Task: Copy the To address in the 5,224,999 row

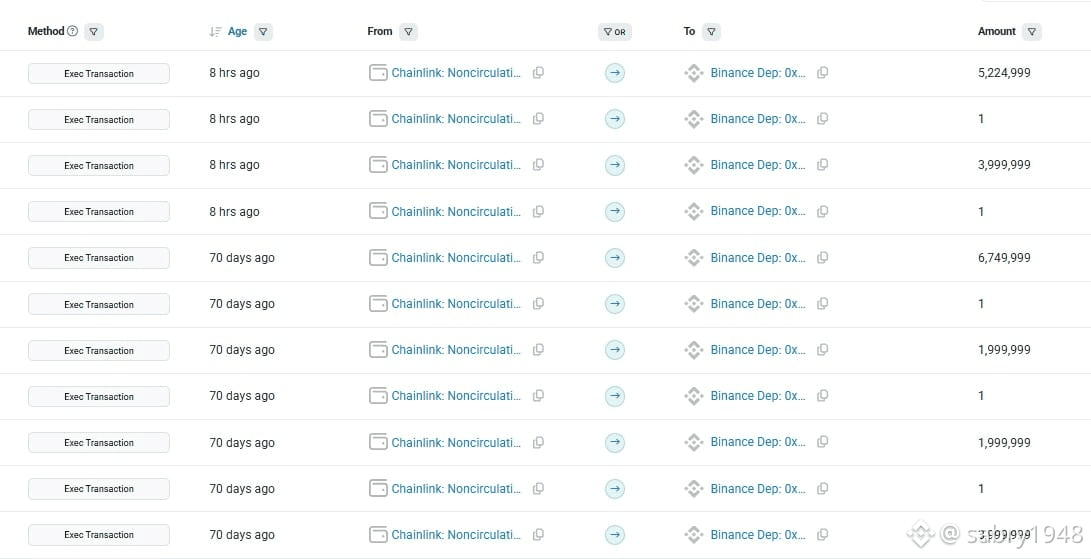Action: (823, 73)
